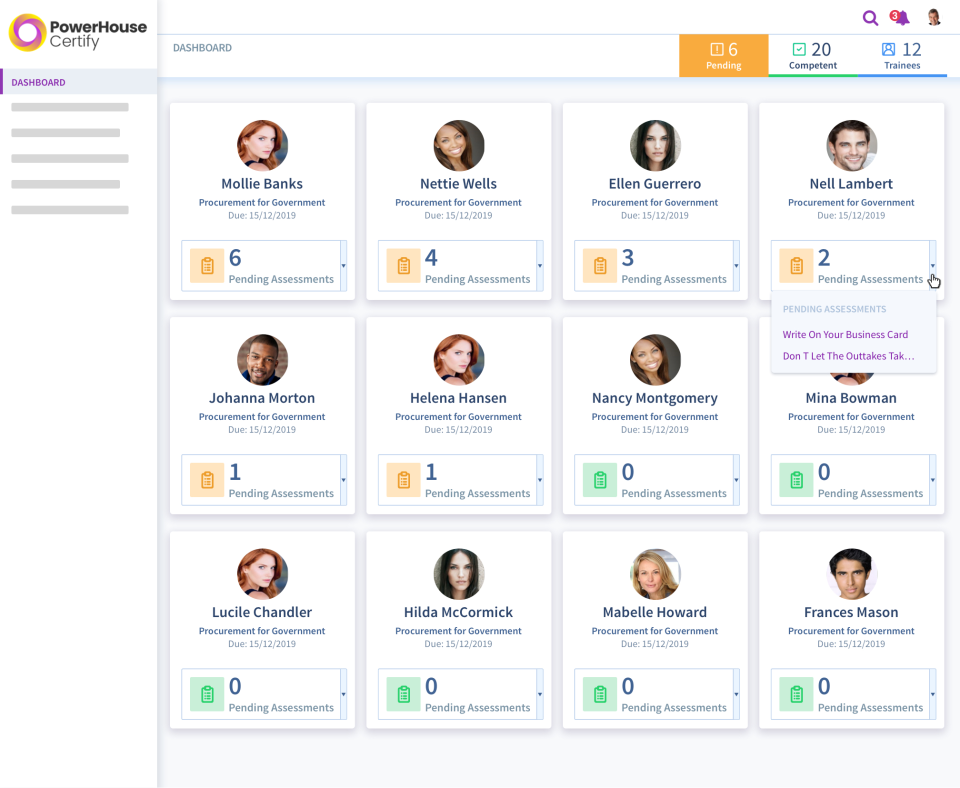Click the Trainees badge icon on the Trainees tab
This screenshot has height=788, width=960.
[x=888, y=46]
